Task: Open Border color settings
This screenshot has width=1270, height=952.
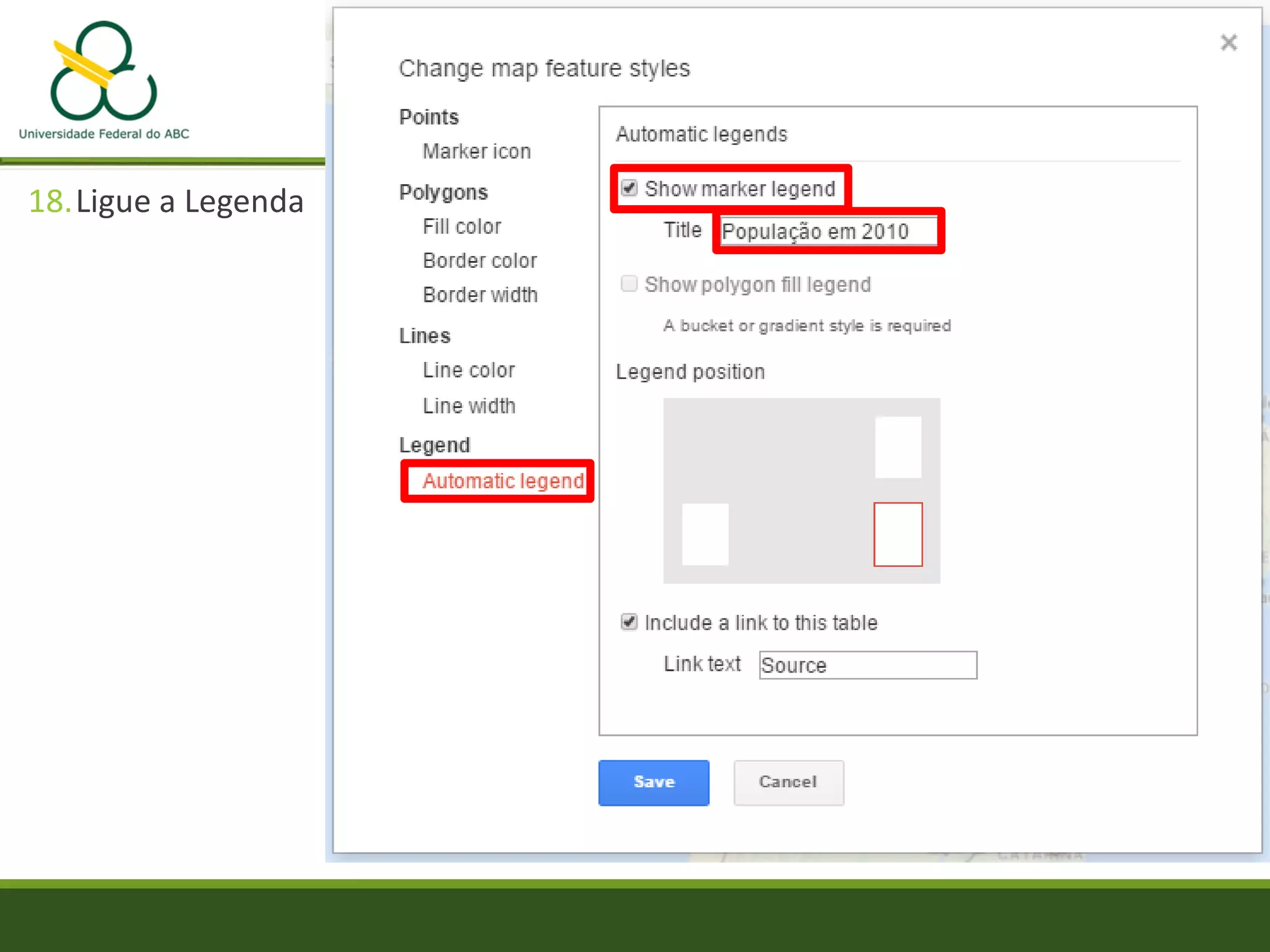Action: [x=479, y=261]
